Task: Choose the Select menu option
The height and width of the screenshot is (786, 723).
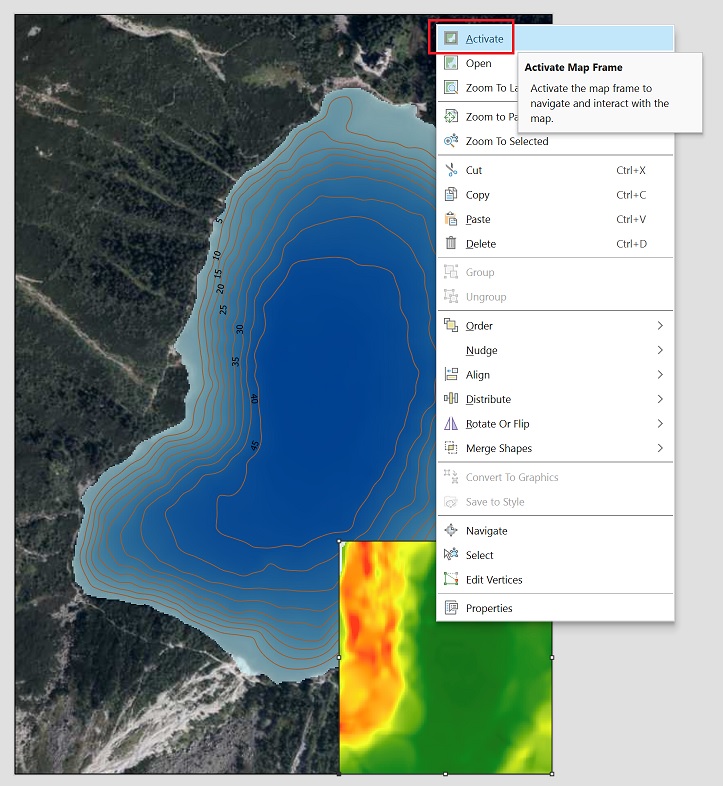Action: [480, 555]
